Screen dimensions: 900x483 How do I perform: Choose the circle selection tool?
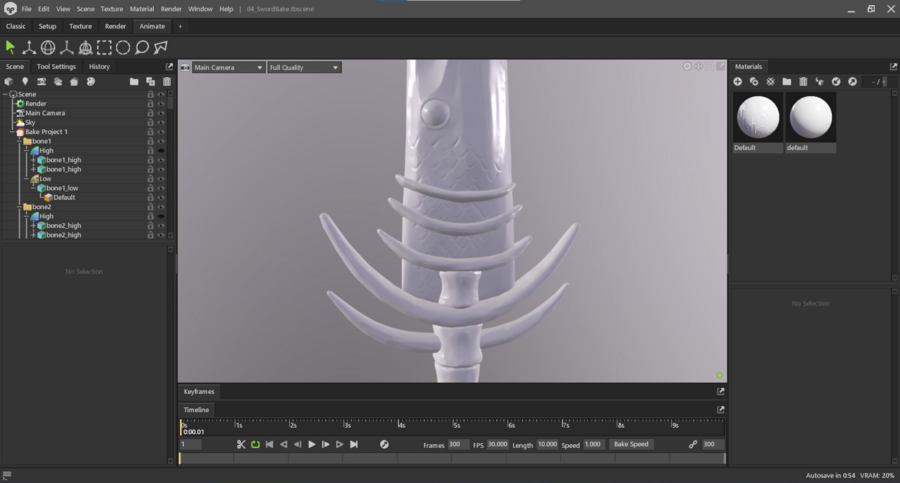(x=123, y=48)
